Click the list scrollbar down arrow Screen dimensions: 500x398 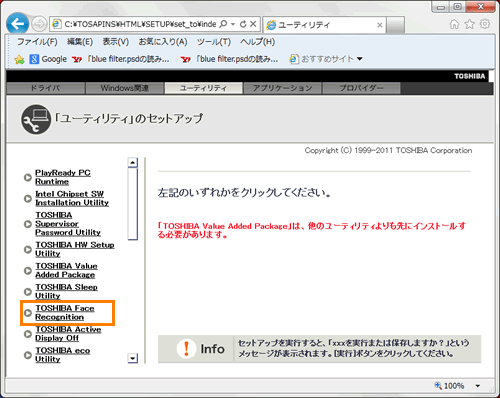click(x=133, y=358)
